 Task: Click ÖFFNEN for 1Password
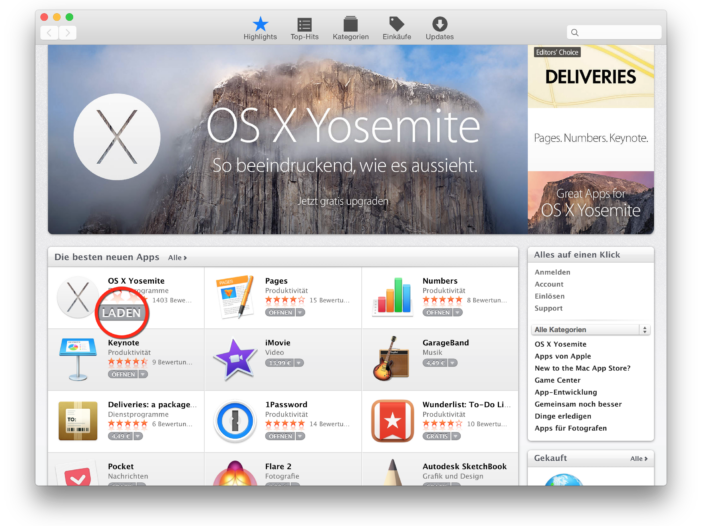280,436
